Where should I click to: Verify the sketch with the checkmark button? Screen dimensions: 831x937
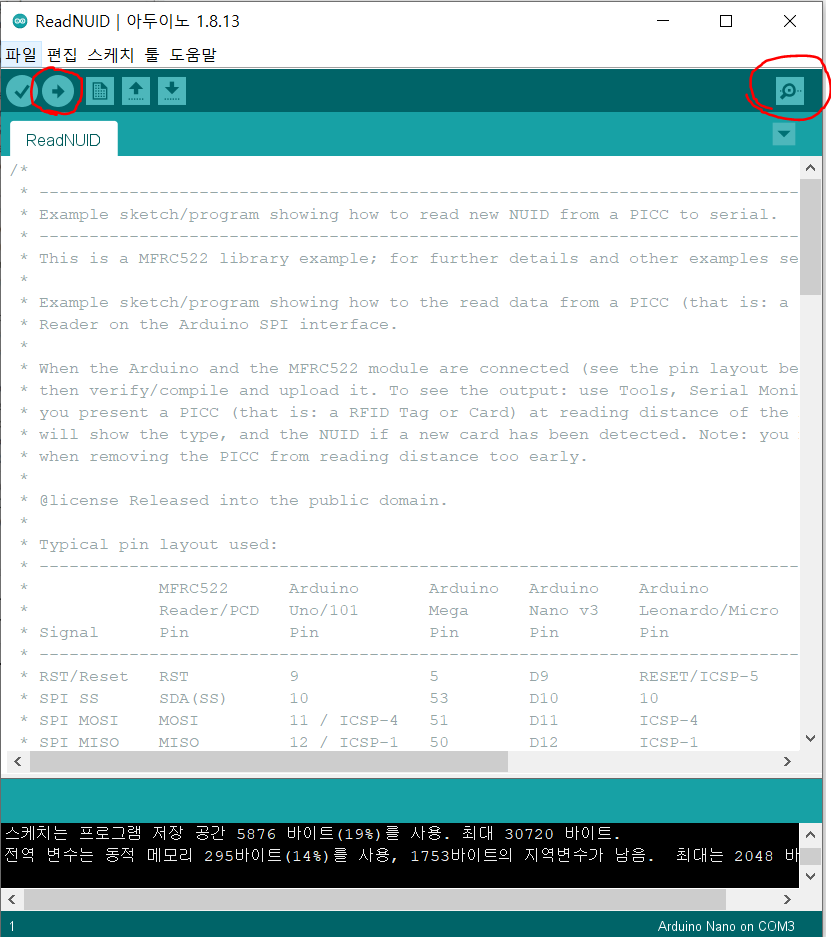[22, 91]
